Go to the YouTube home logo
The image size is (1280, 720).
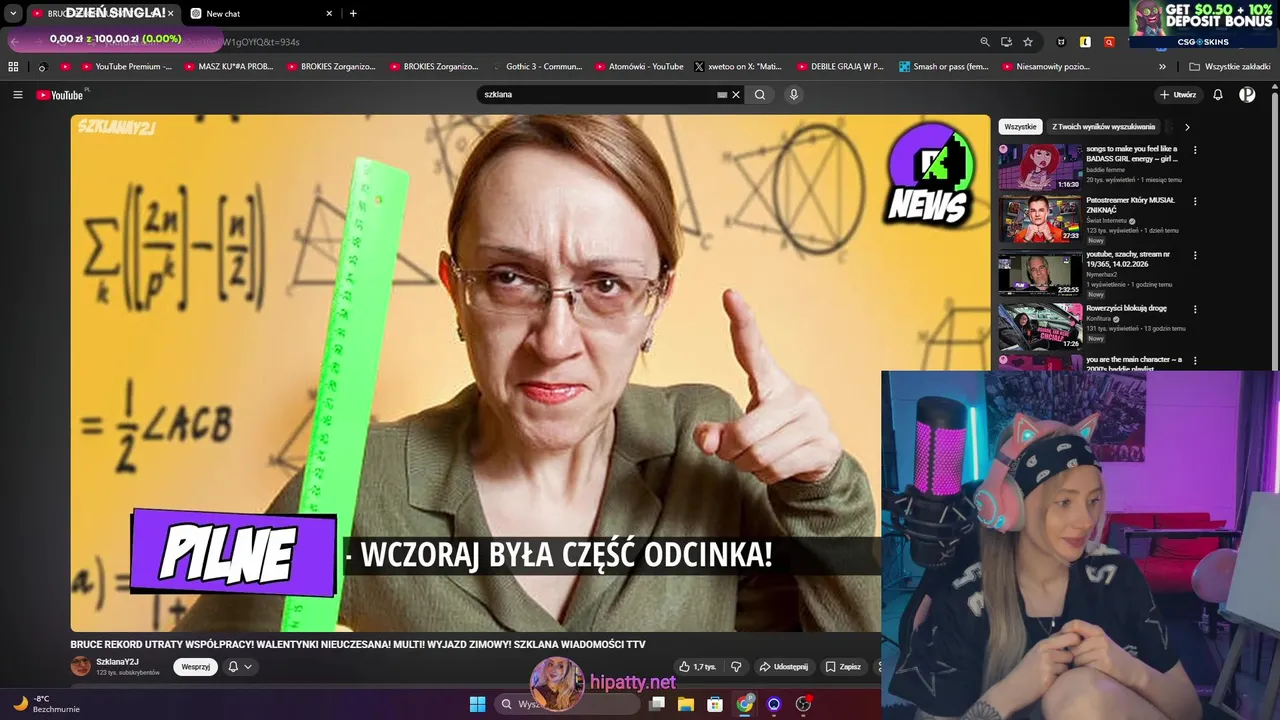pyautogui.click(x=60, y=95)
